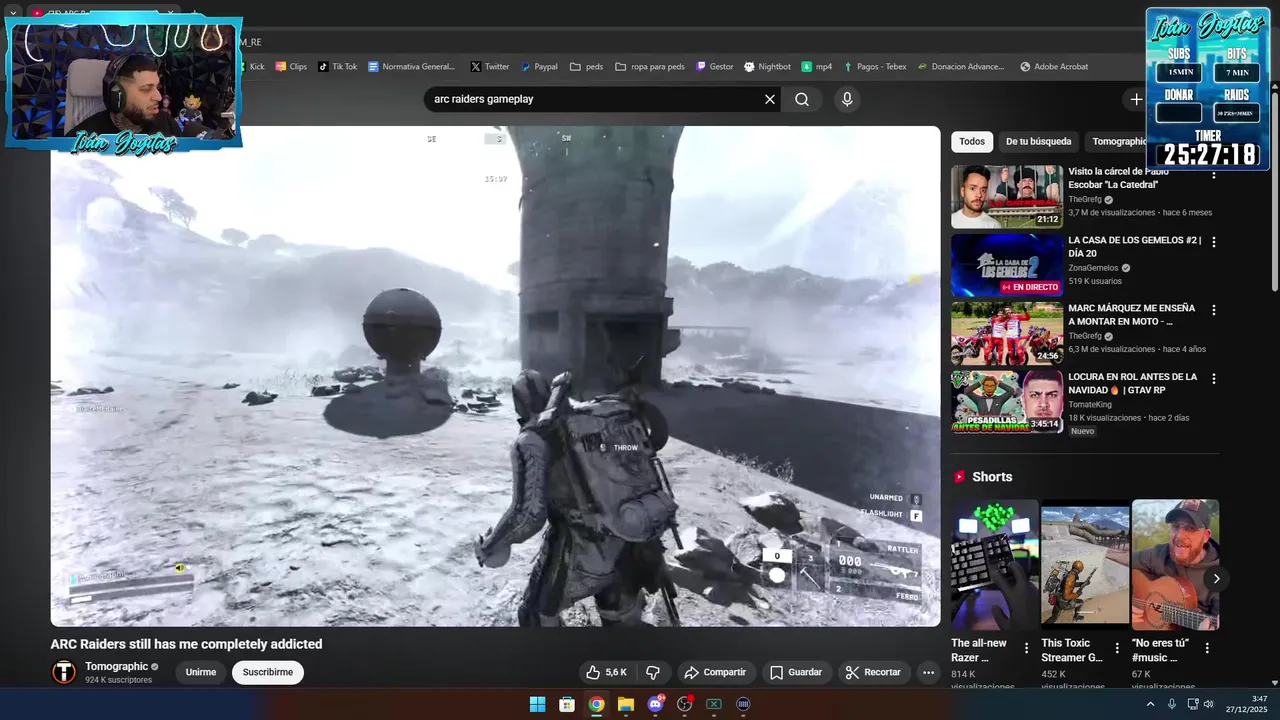This screenshot has width=1280, height=720.
Task: Open options for Marc Márquez video
Action: (x=1214, y=310)
